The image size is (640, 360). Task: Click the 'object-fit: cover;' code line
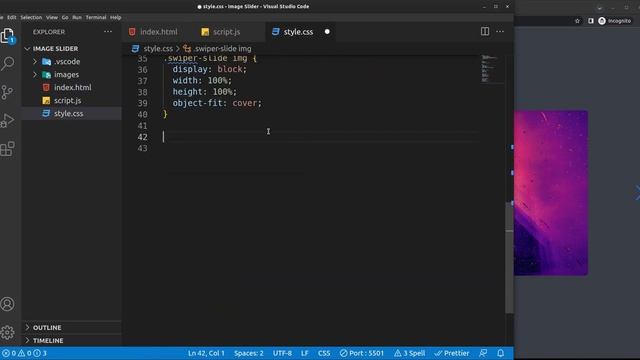coord(217,103)
